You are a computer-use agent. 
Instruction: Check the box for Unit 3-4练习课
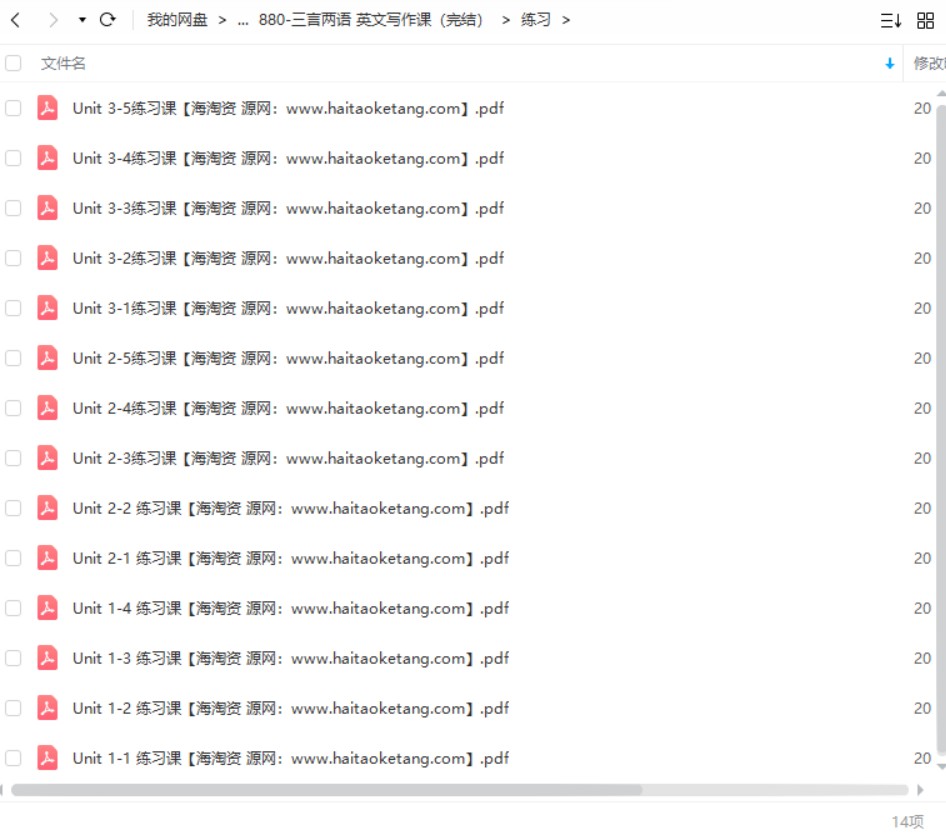[13, 159]
